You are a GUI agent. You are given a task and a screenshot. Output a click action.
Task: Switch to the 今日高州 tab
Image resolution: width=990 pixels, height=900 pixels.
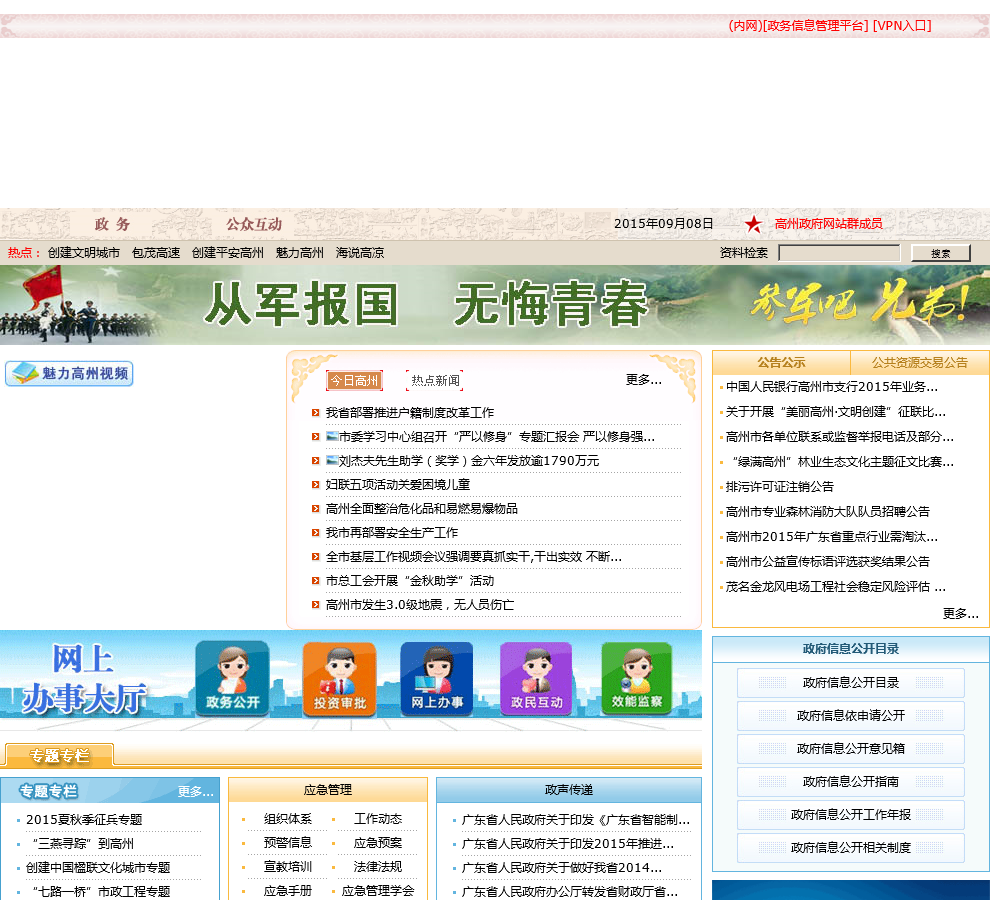pos(354,381)
